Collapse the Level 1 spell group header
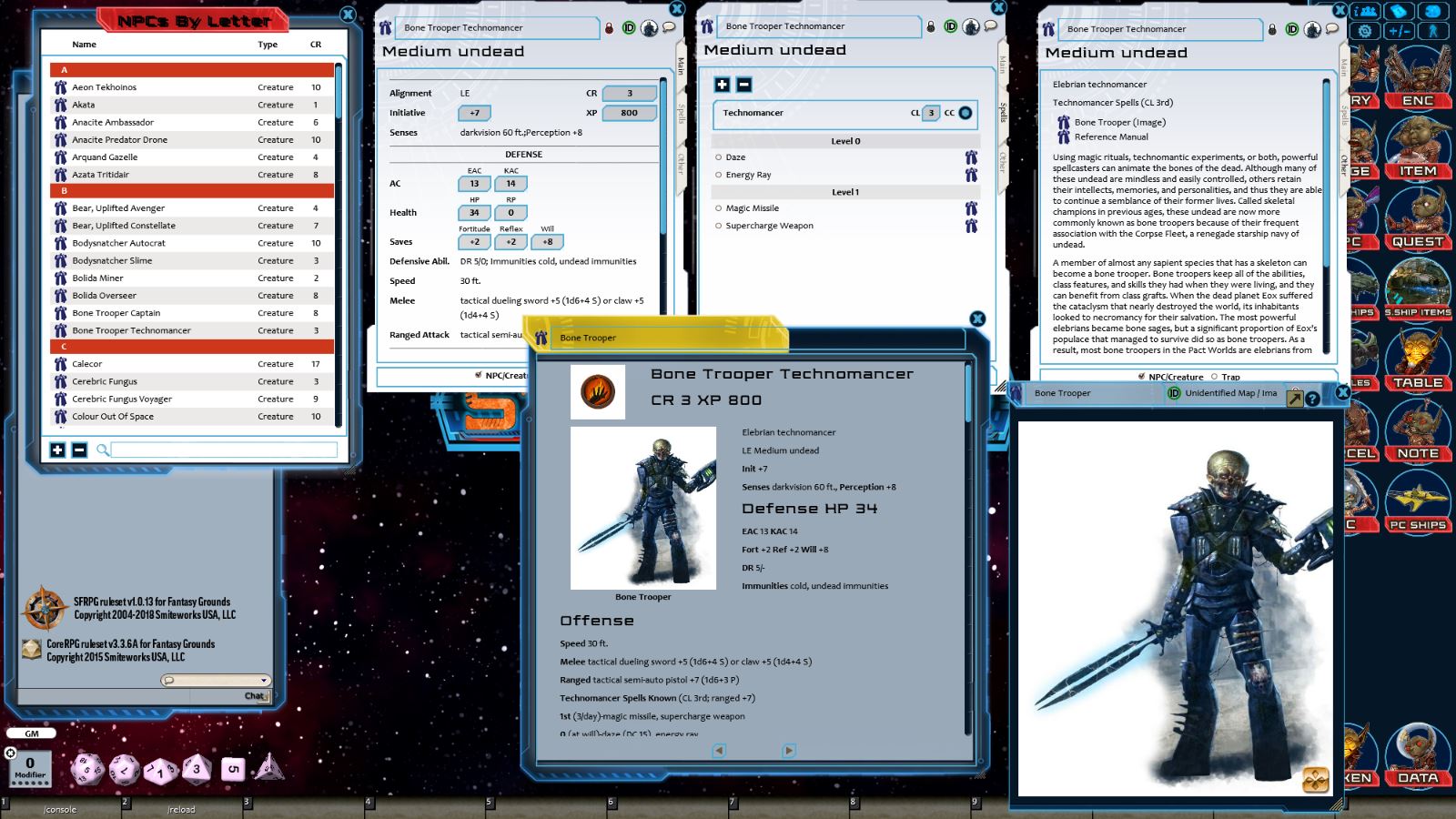The height and width of the screenshot is (819, 1456). click(844, 192)
